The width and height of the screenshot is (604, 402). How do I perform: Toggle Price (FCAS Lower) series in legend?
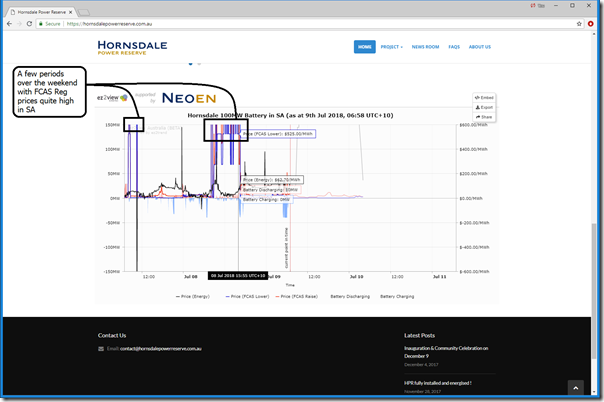247,296
